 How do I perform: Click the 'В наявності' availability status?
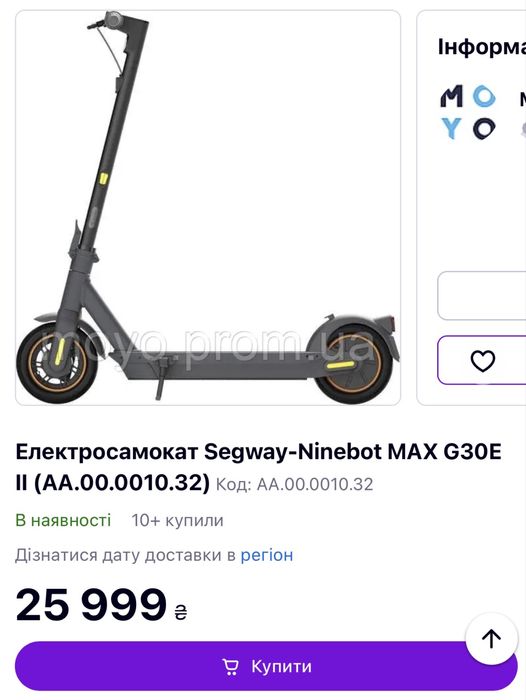(63, 521)
